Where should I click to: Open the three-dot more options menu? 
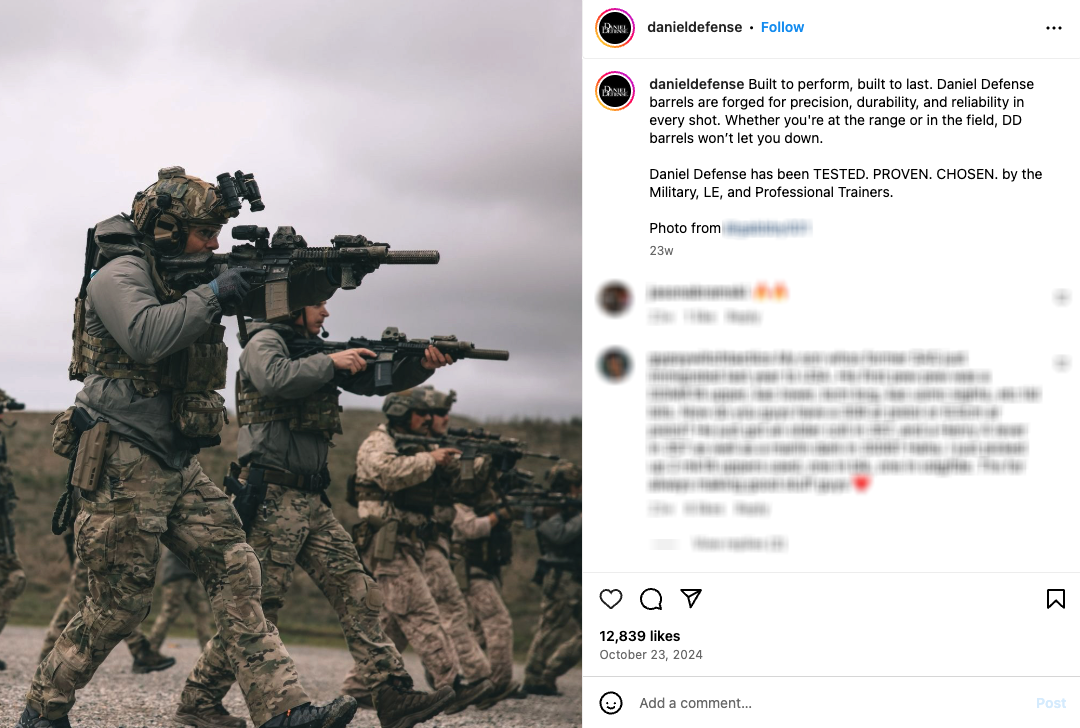[x=1054, y=28]
